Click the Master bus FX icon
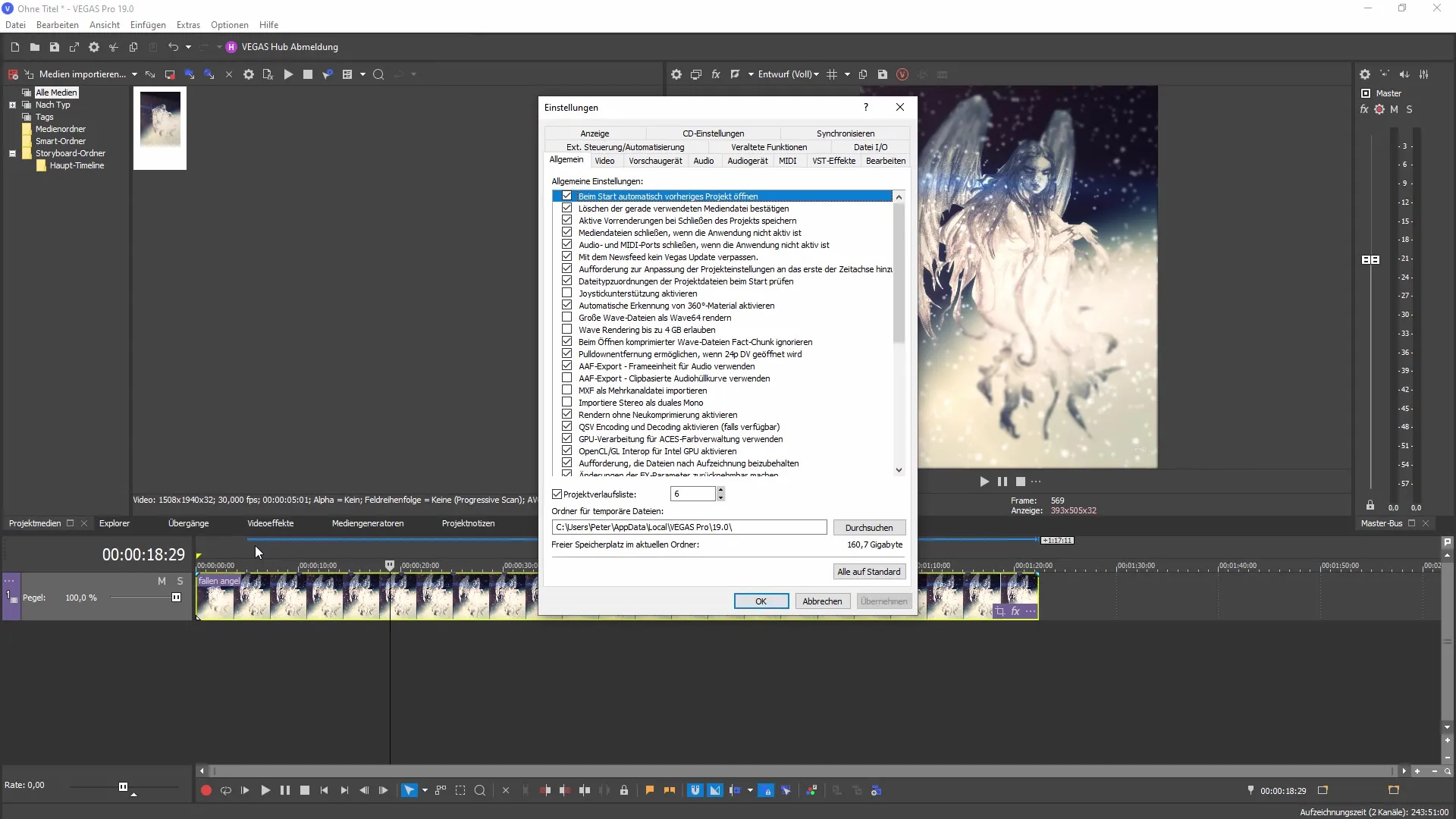Screen dimensions: 1456x819 (1364, 109)
